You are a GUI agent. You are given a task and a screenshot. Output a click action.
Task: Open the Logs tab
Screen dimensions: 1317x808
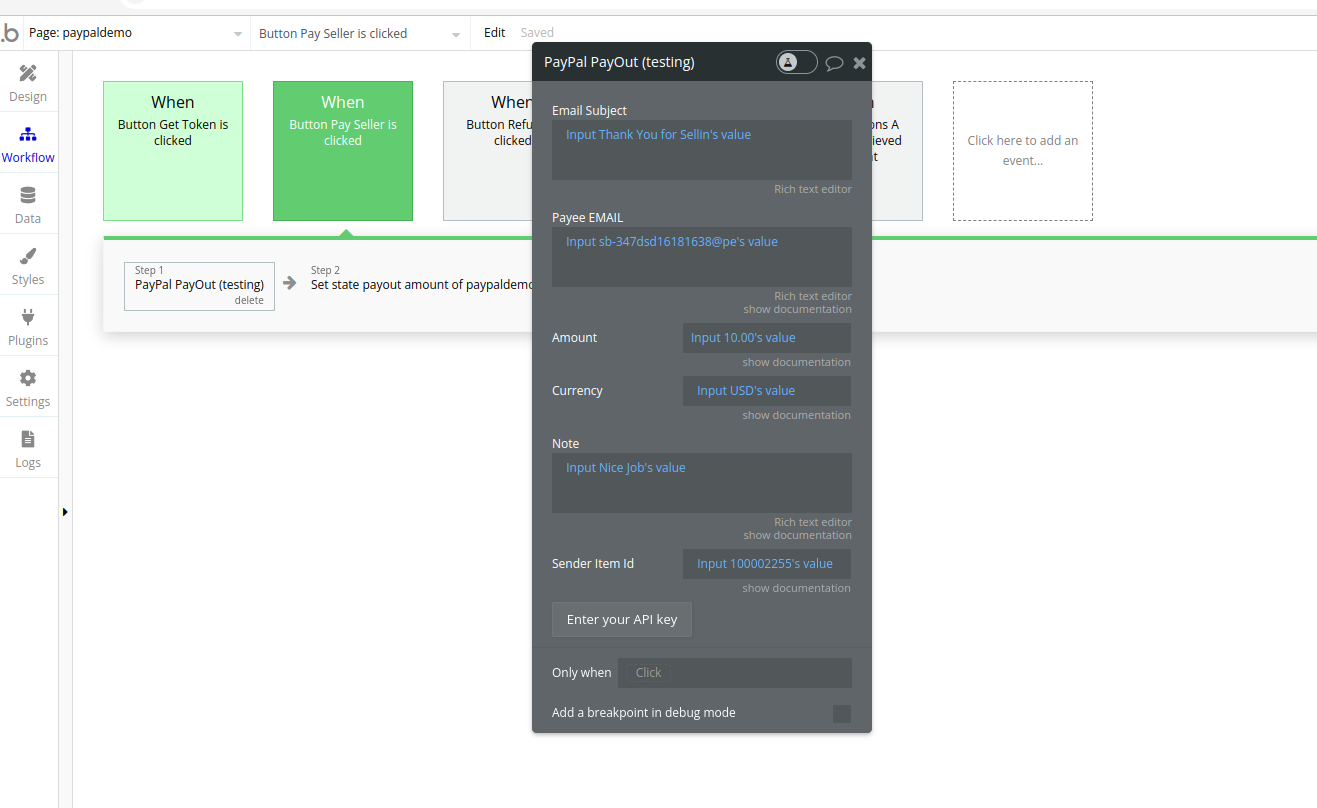(x=28, y=449)
